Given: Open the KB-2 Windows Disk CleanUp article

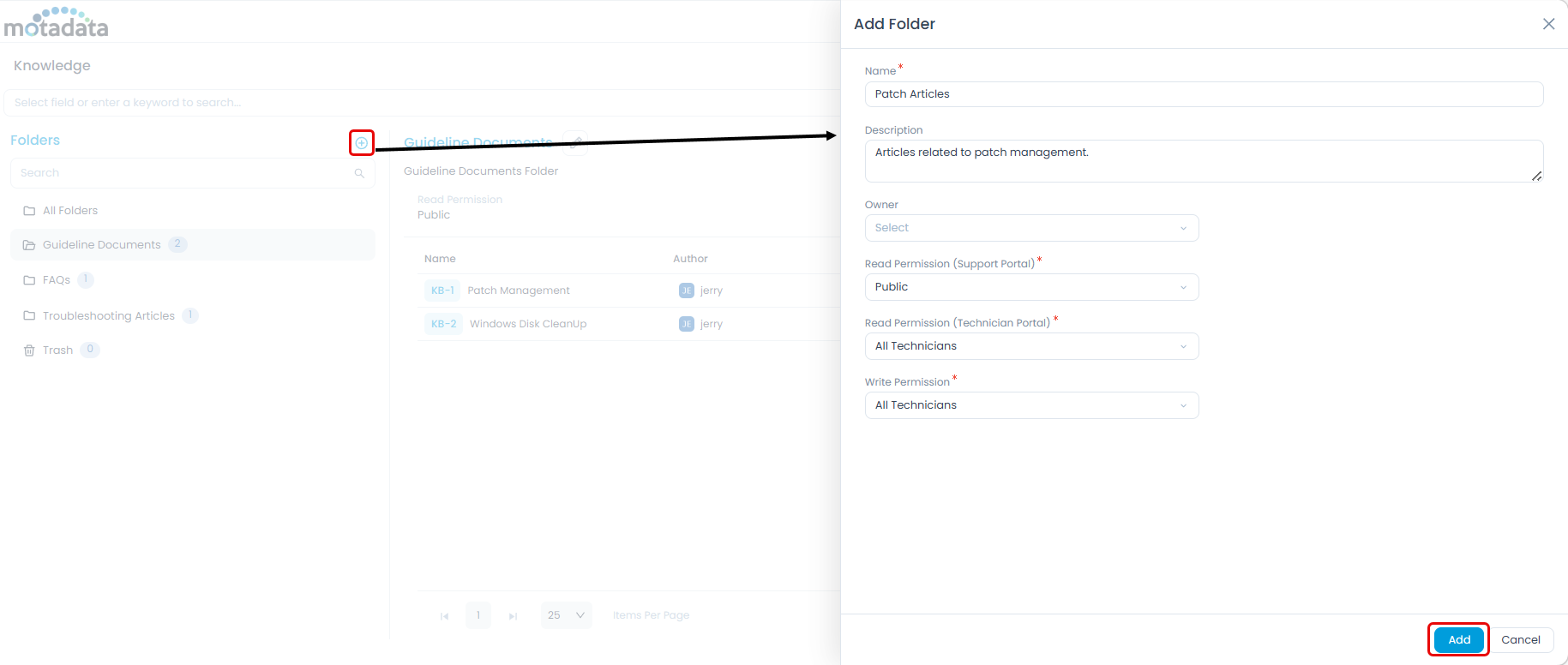Looking at the screenshot, I should click(528, 324).
